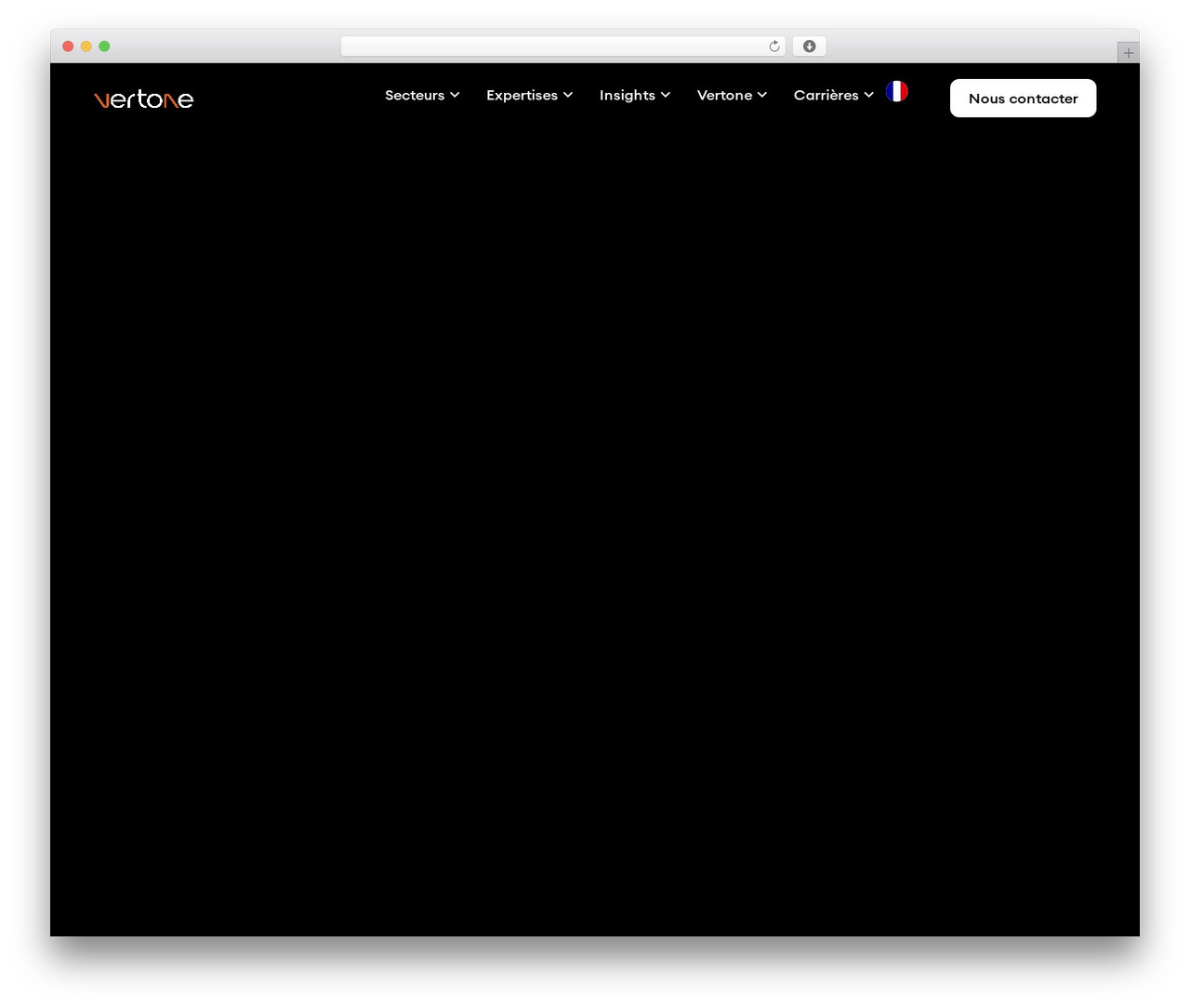The width and height of the screenshot is (1190, 1008).
Task: Add a new tab with the plus icon
Action: coord(1129,53)
